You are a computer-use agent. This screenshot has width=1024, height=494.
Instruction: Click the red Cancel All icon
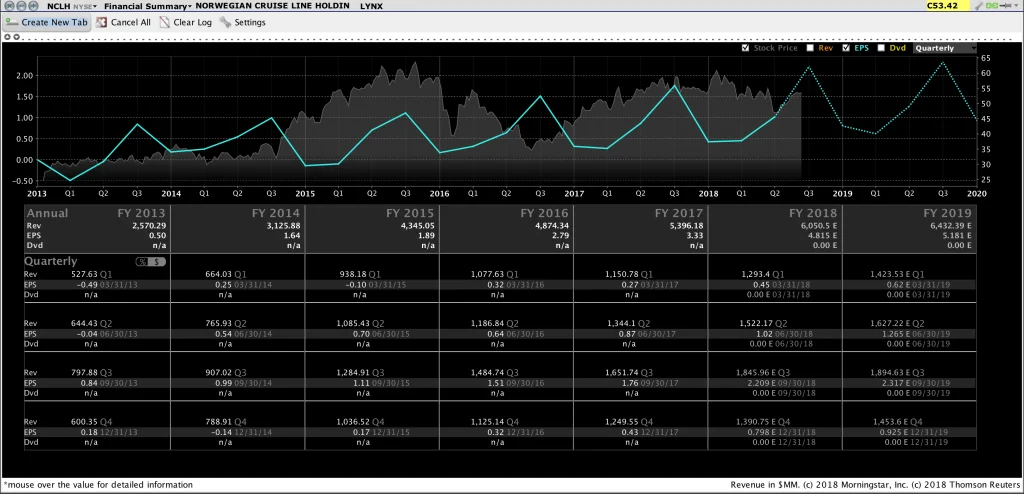(101, 22)
